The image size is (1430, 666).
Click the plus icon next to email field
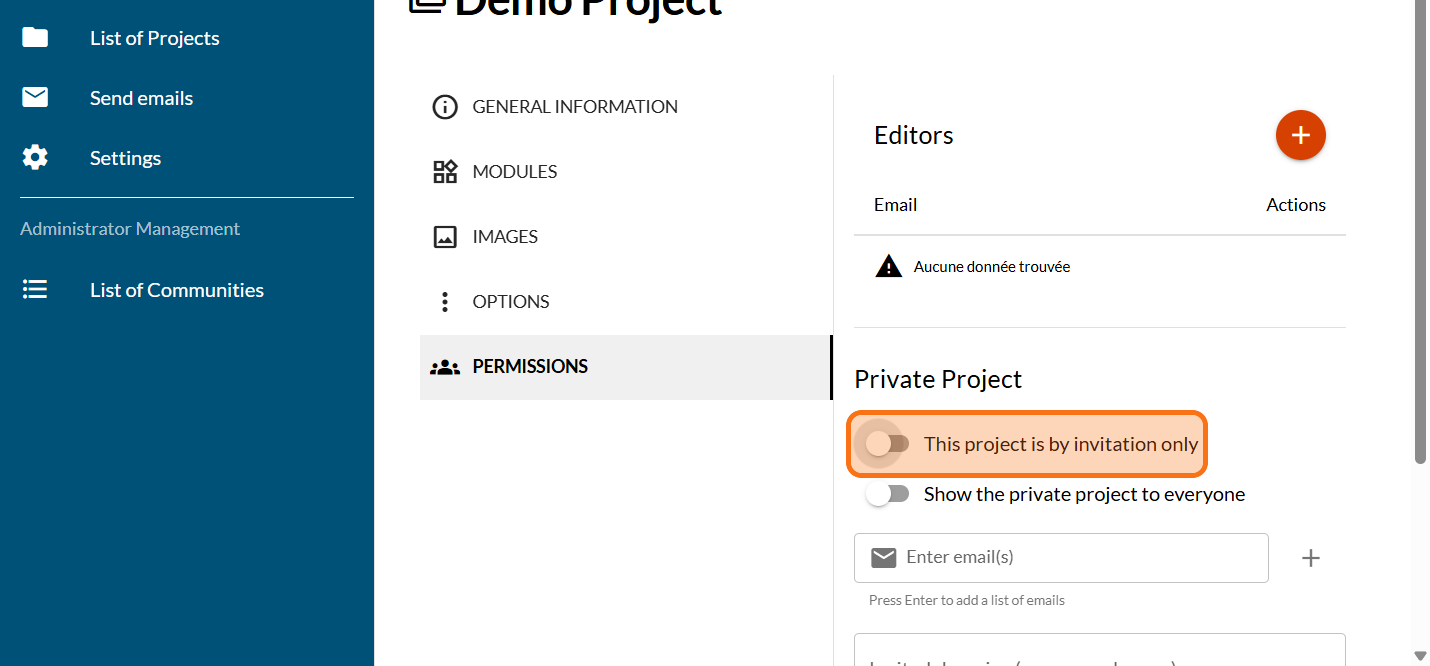click(1310, 558)
